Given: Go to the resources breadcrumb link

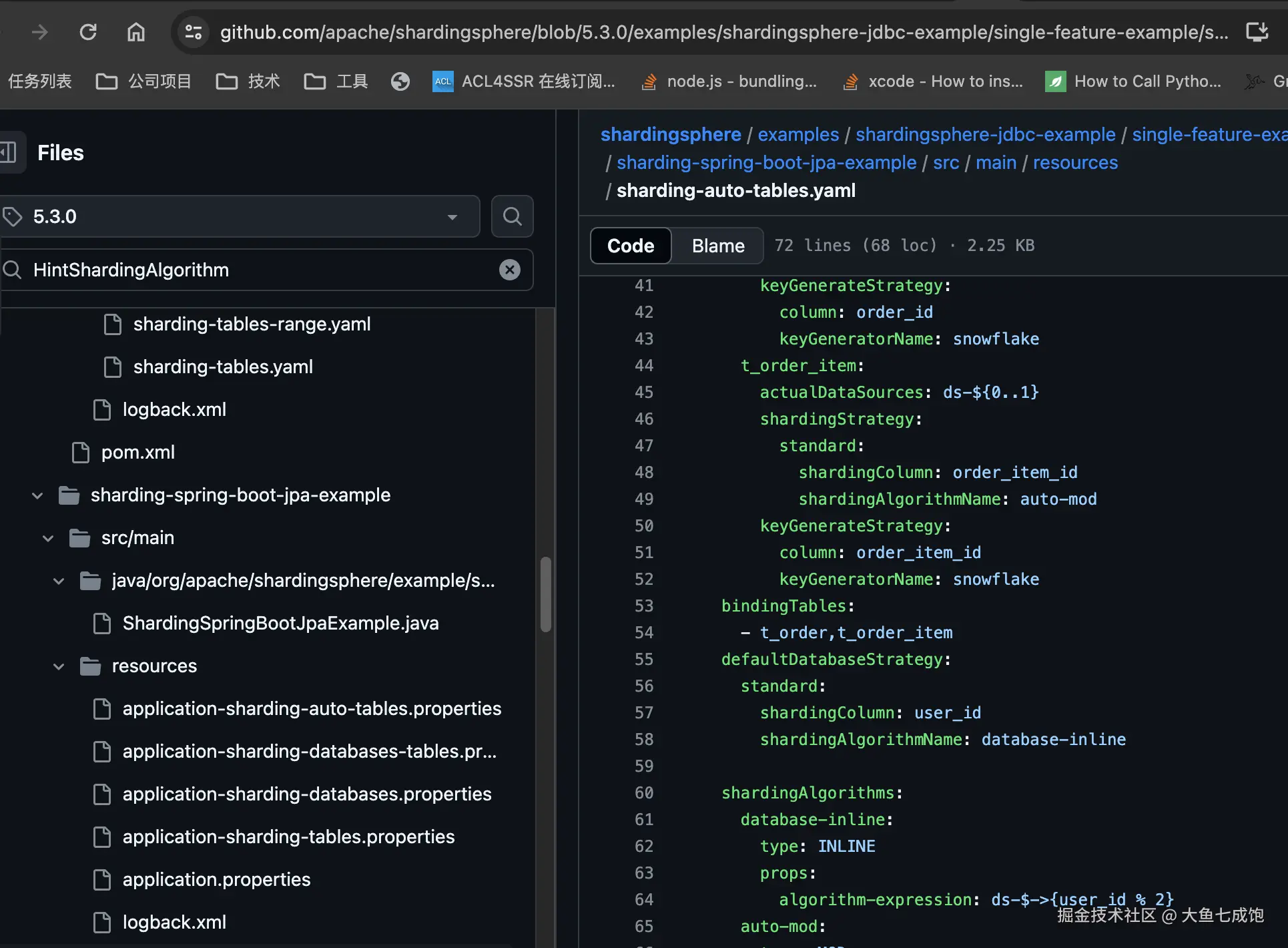Looking at the screenshot, I should tap(1074, 162).
